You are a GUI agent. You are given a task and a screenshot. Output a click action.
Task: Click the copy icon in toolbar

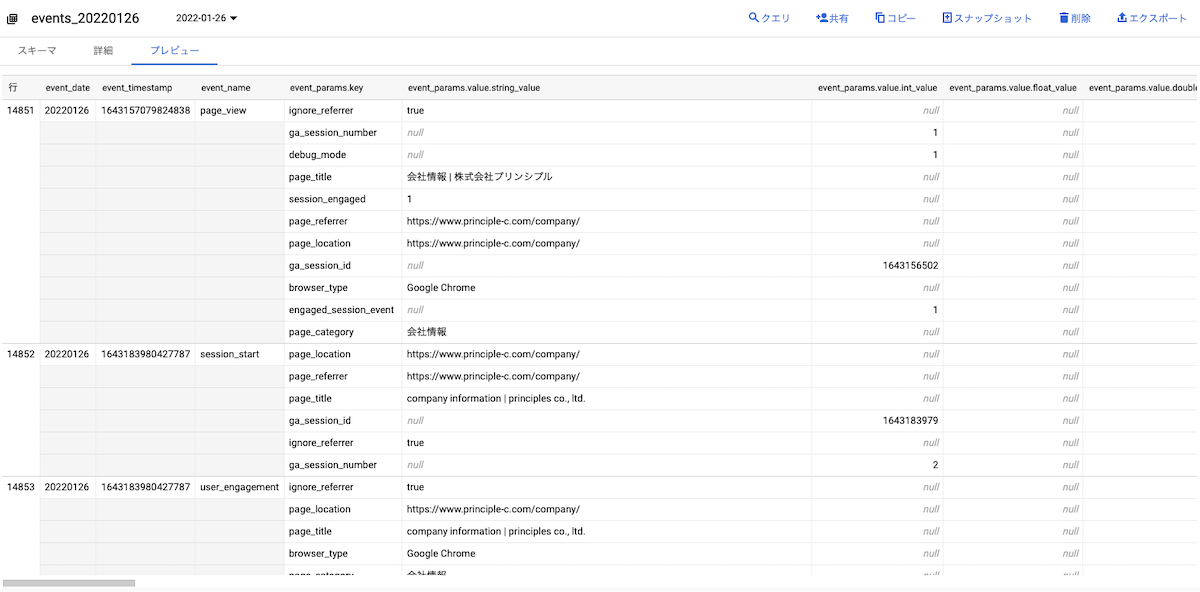tap(880, 18)
